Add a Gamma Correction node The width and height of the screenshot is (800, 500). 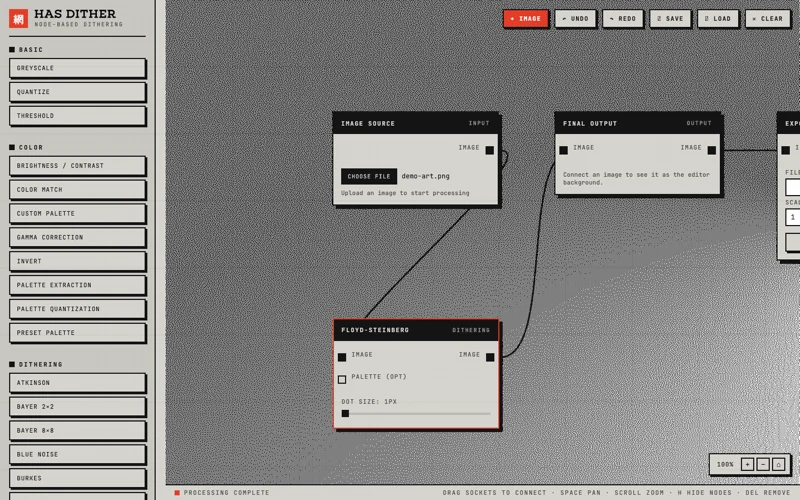click(x=77, y=237)
